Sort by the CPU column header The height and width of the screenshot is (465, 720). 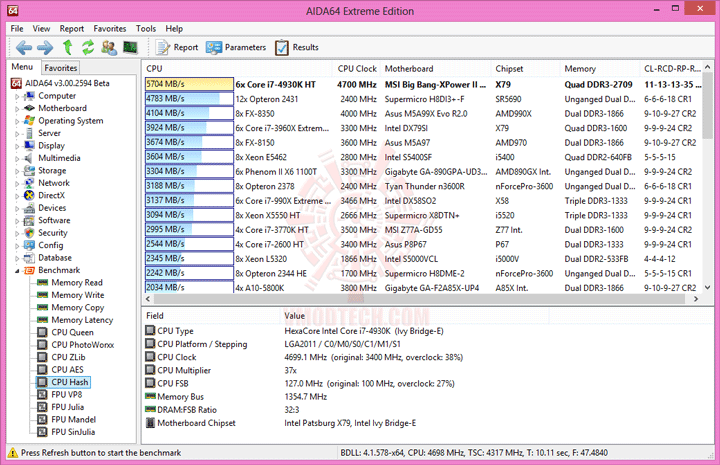237,68
